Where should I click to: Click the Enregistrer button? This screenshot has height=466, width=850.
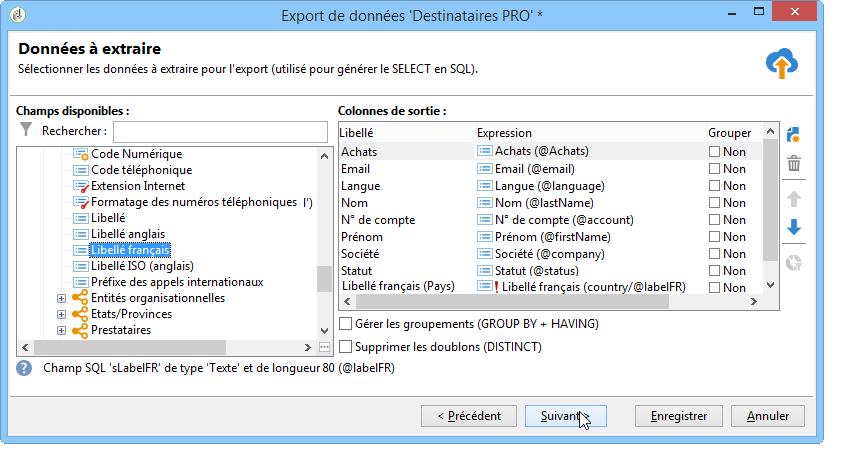click(679, 416)
